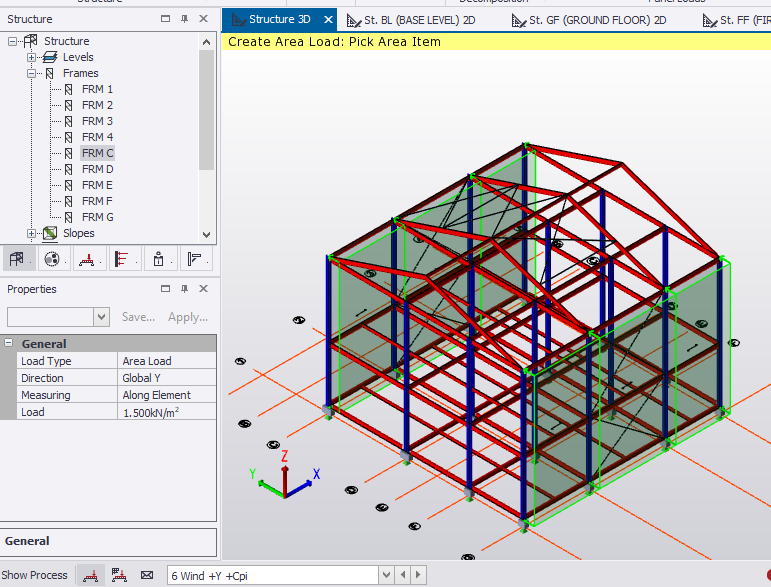Screen dimensions: 771x587
Task: Click Show Process in status bar
Action: pos(34,575)
